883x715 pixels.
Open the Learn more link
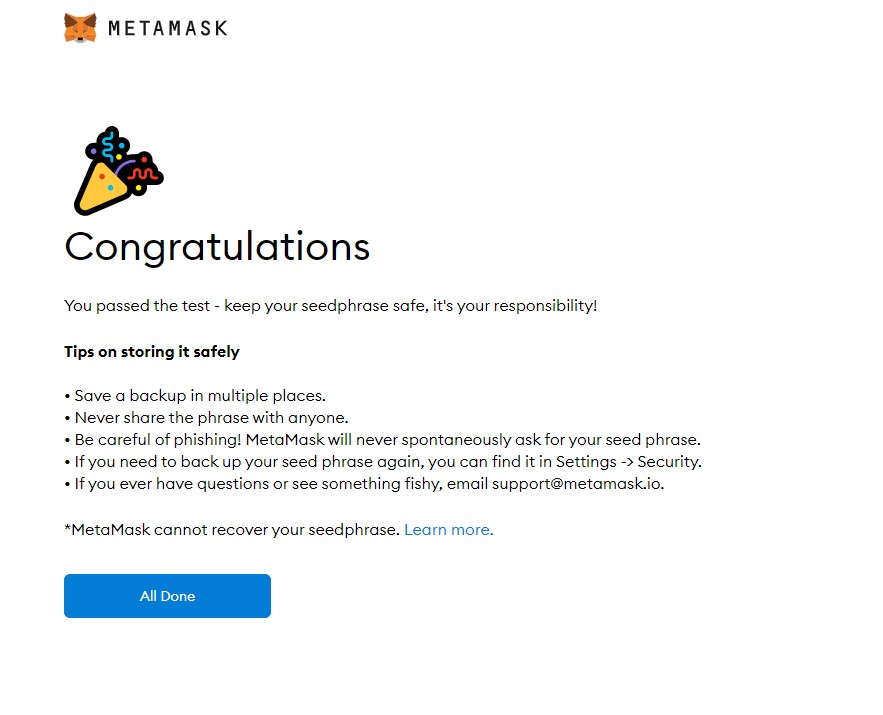(448, 530)
